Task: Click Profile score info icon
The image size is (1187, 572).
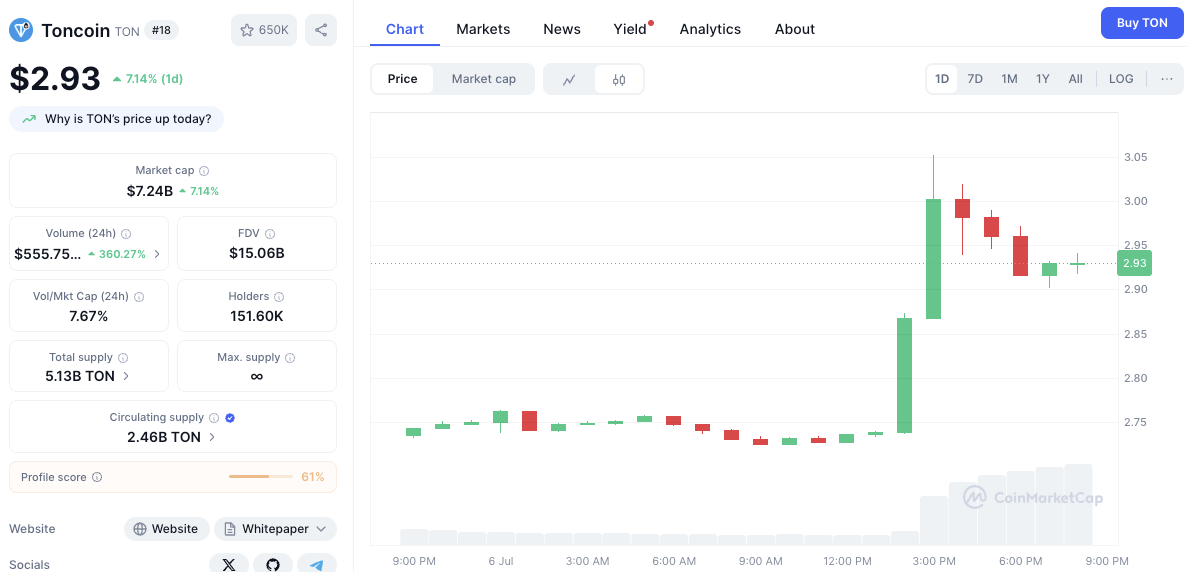Action: 97,477
